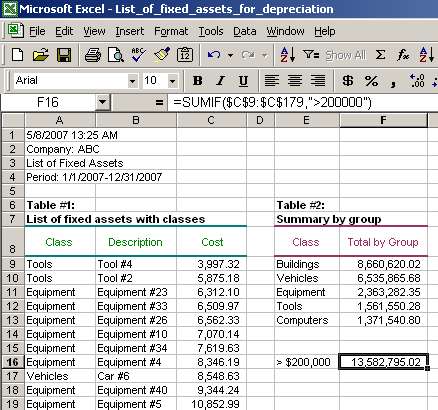Open a file with the folder icon
This screenshot has height=410, width=438.
(x=41, y=55)
